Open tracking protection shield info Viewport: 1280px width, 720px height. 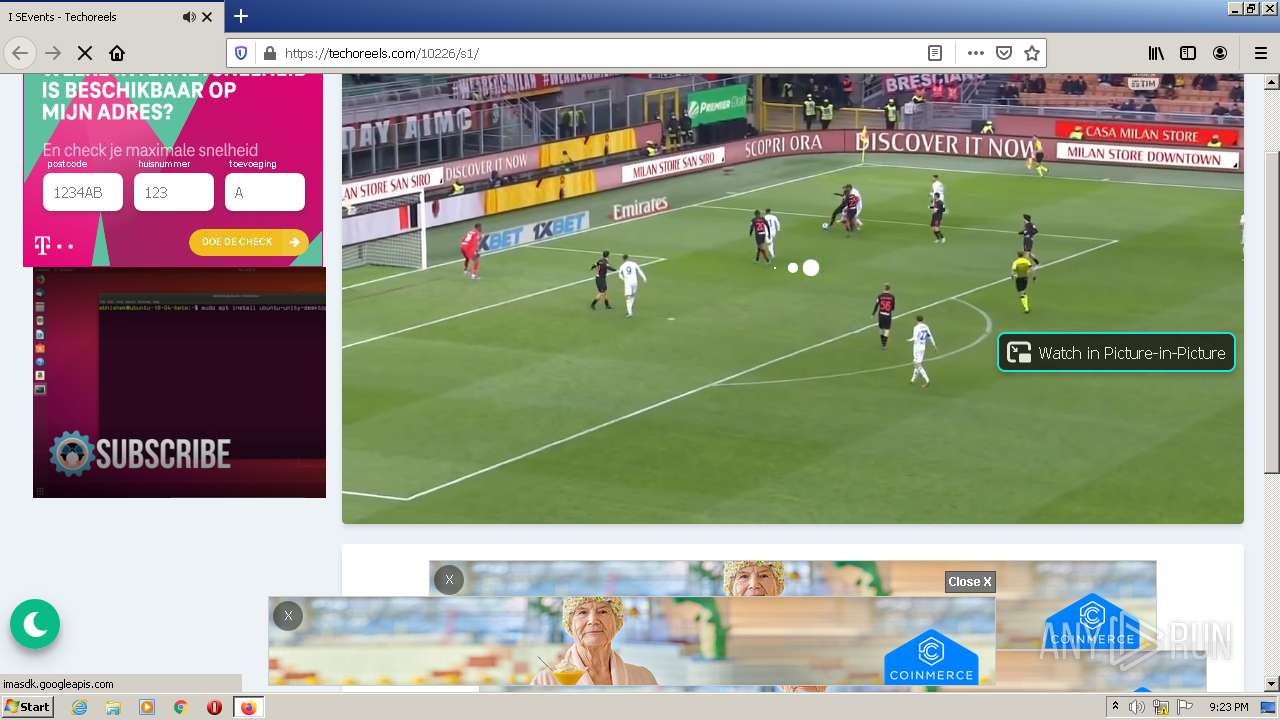(x=241, y=53)
